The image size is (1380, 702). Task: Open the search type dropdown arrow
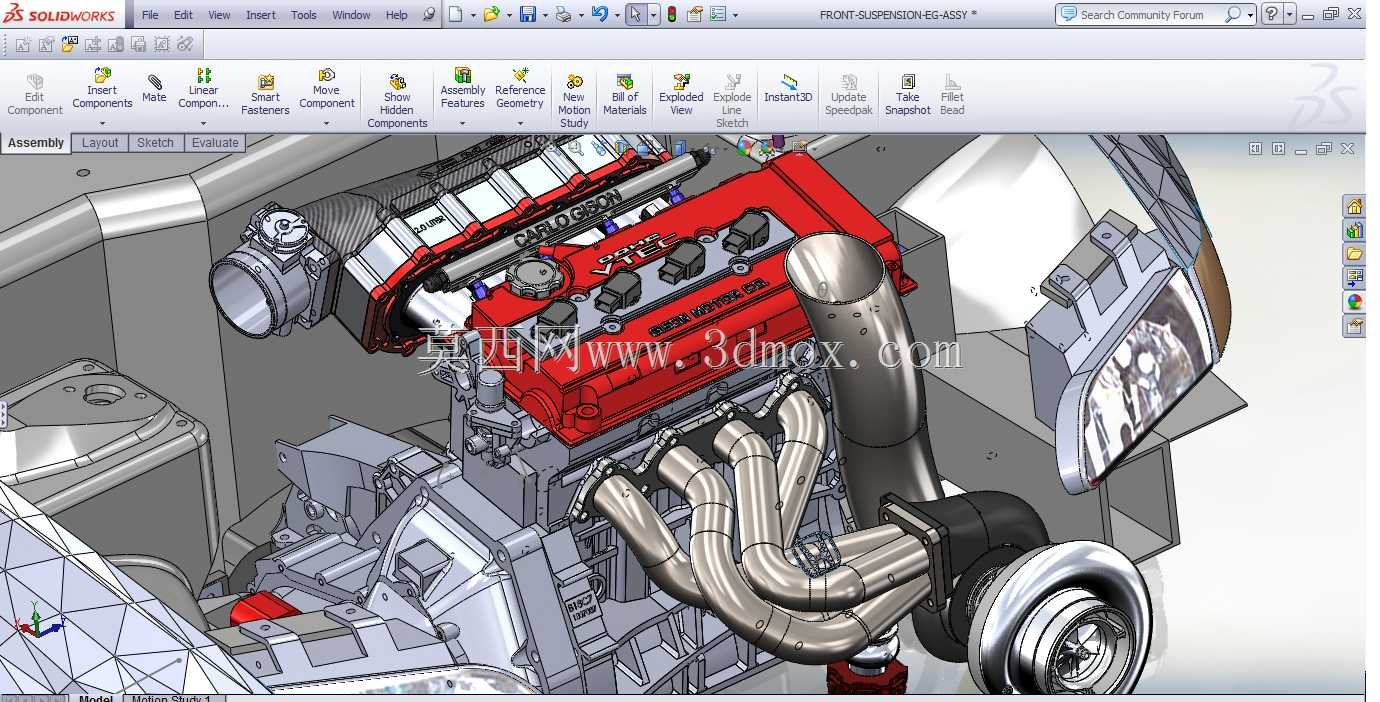click(x=1250, y=15)
